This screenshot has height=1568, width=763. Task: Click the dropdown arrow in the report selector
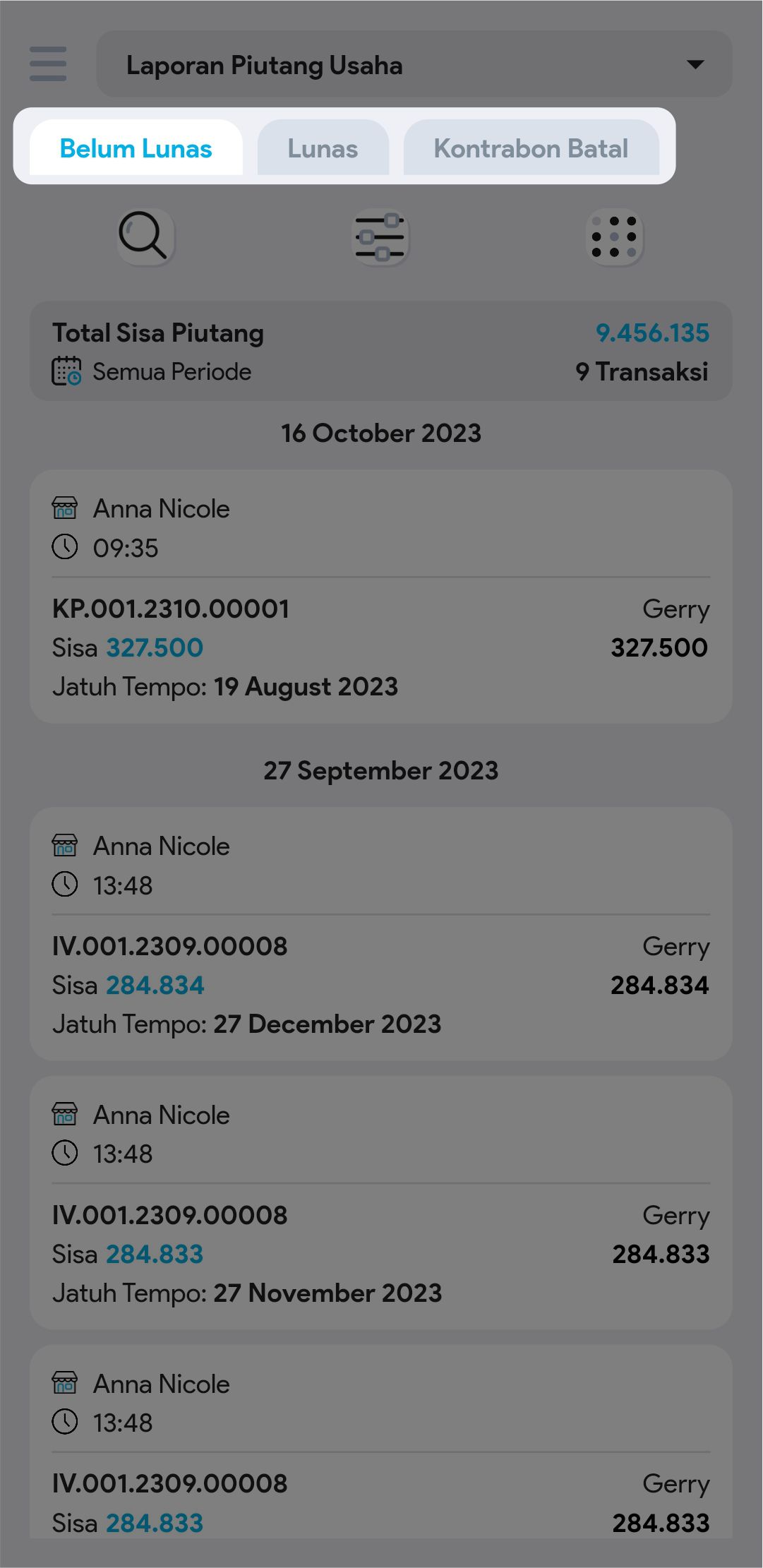[x=695, y=65]
